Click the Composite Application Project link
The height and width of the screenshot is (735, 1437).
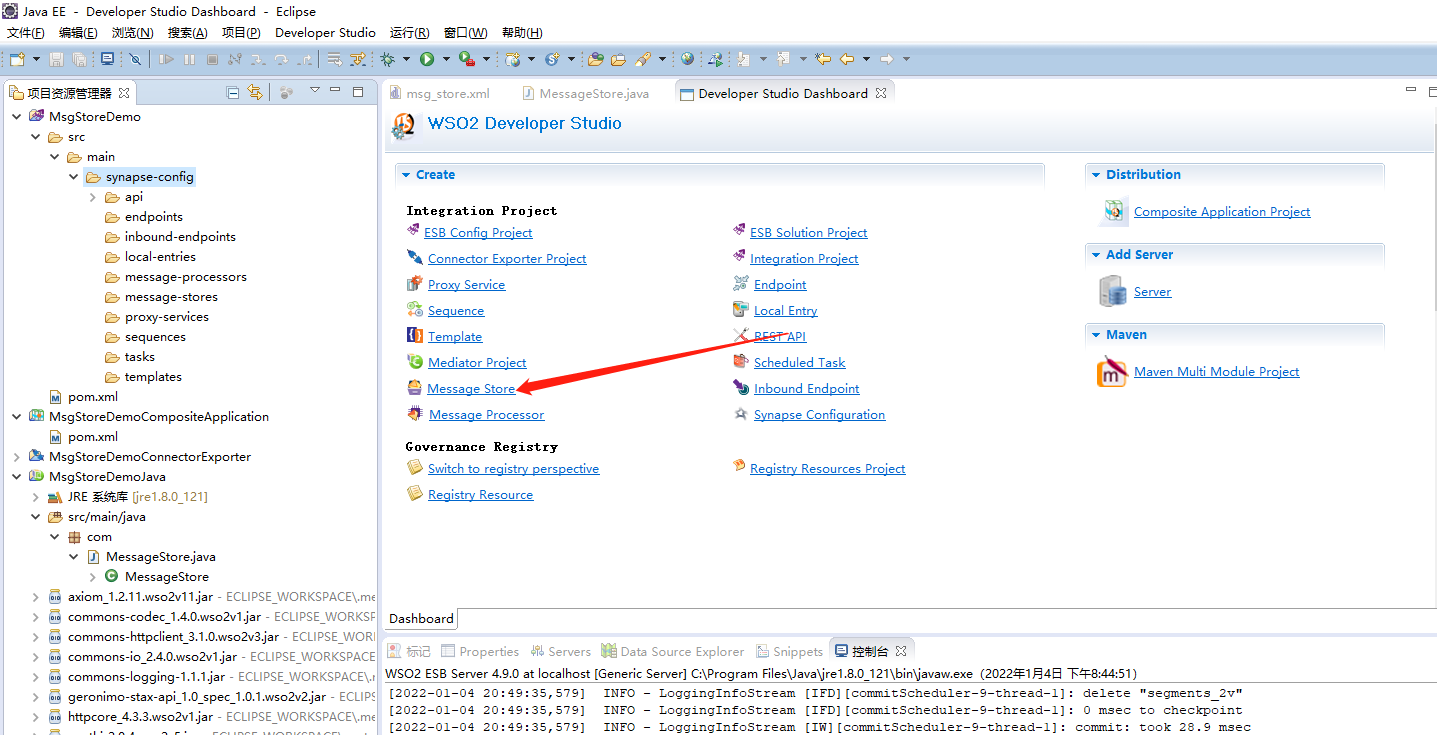click(x=1222, y=212)
